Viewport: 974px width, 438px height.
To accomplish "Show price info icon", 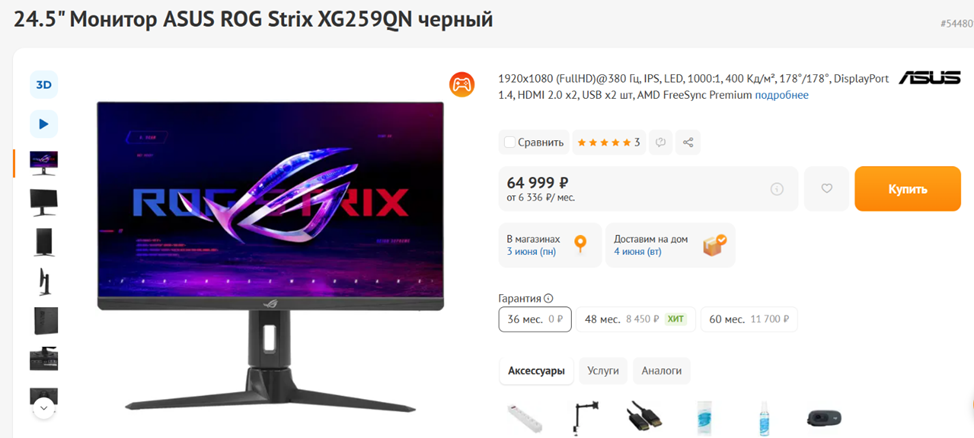I will click(776, 189).
